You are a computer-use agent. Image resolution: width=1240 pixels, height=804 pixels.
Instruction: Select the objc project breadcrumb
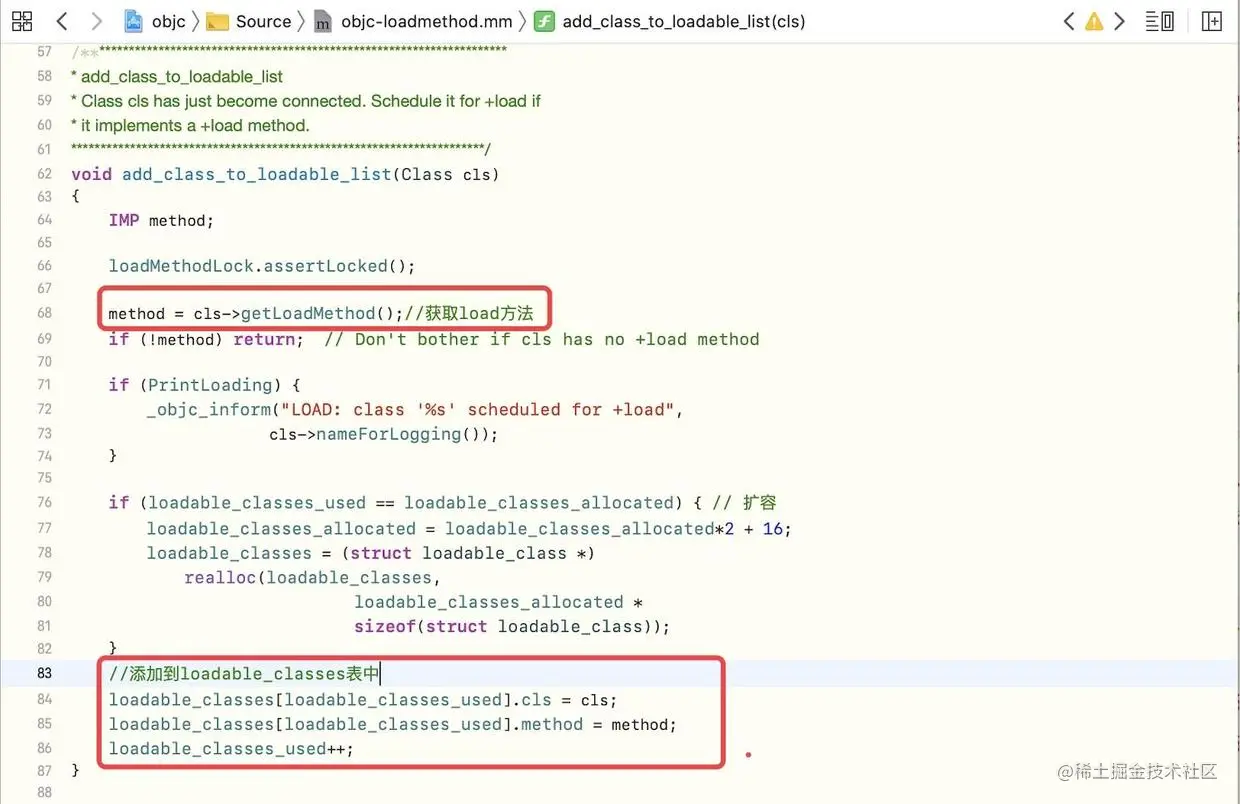(169, 21)
